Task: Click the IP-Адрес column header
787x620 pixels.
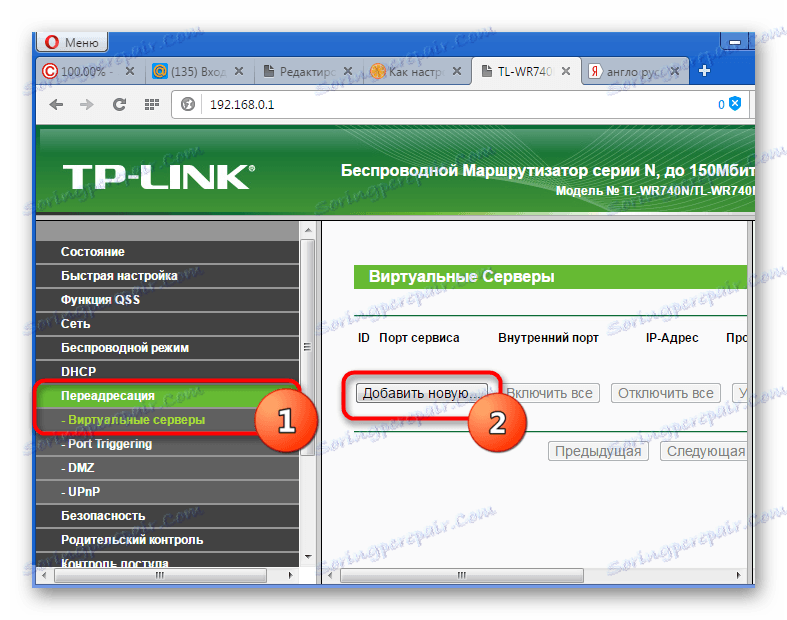Action: [x=672, y=338]
